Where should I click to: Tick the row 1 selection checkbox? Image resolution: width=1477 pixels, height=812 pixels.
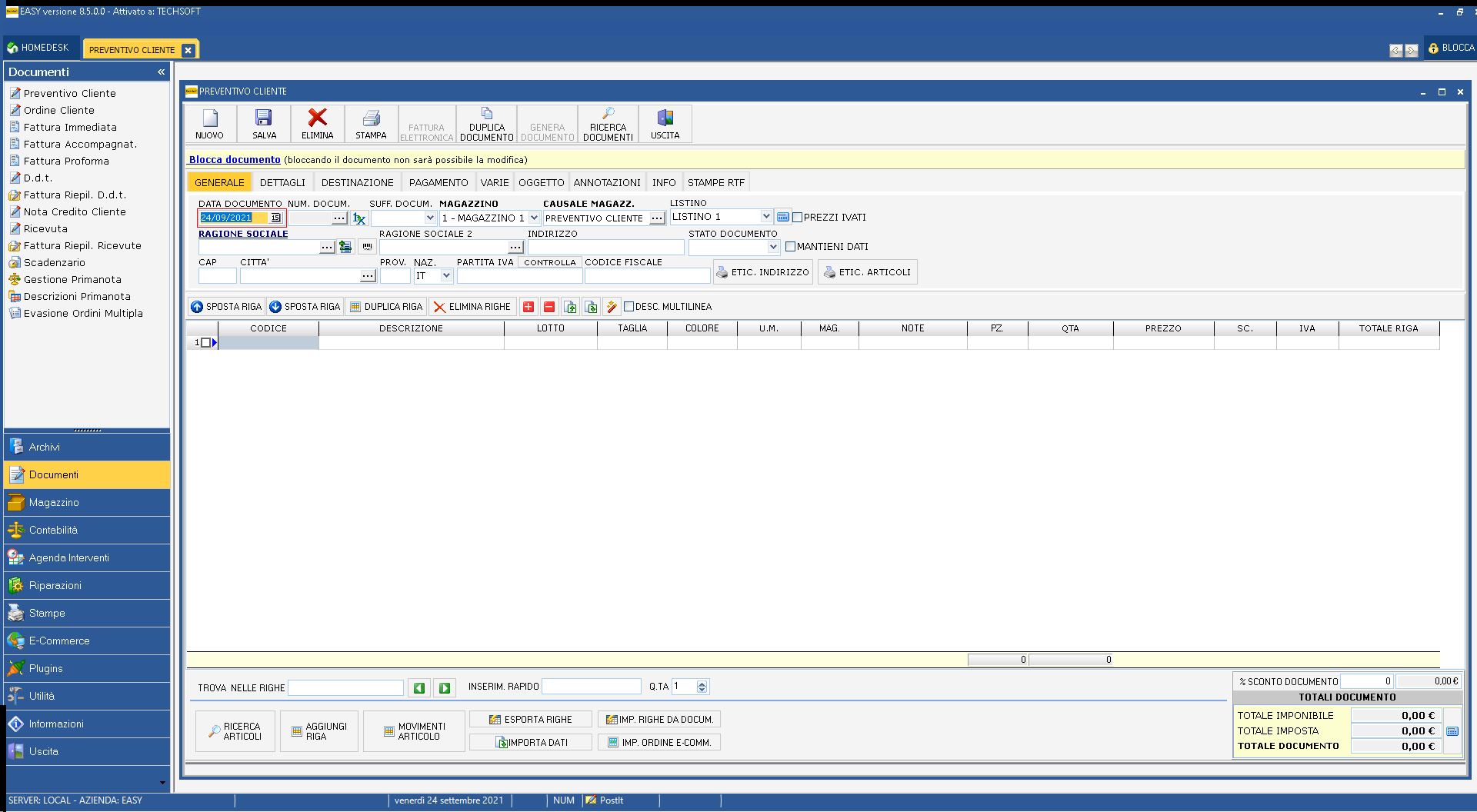205,343
